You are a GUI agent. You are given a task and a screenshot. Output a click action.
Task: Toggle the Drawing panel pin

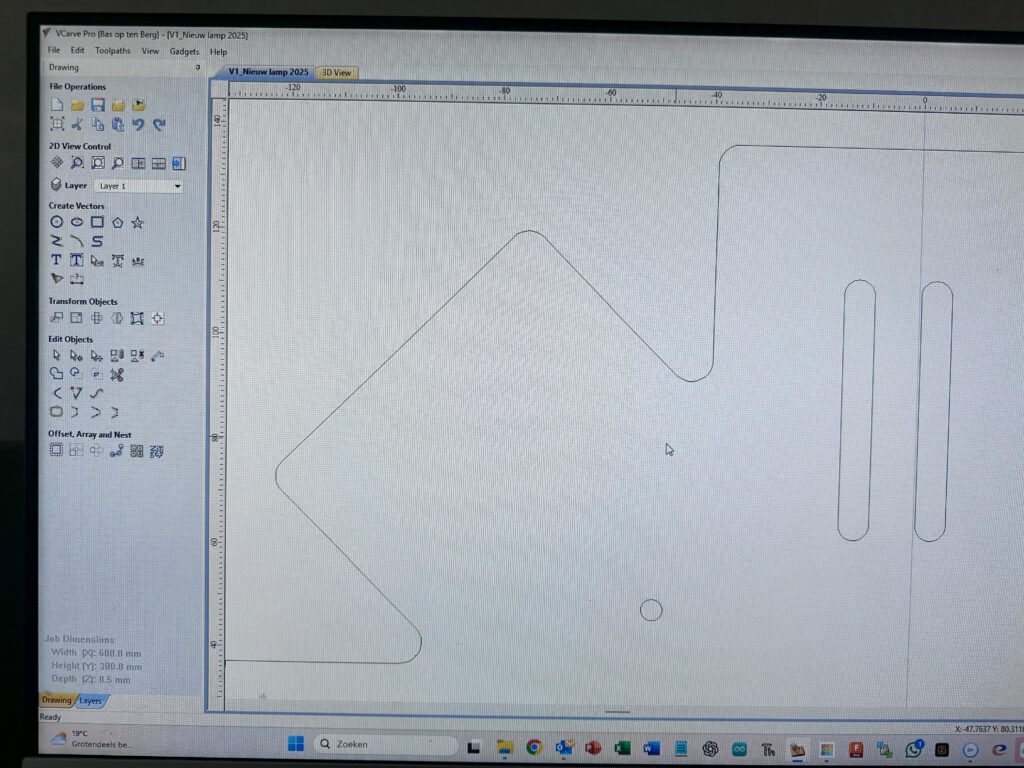[x=198, y=67]
